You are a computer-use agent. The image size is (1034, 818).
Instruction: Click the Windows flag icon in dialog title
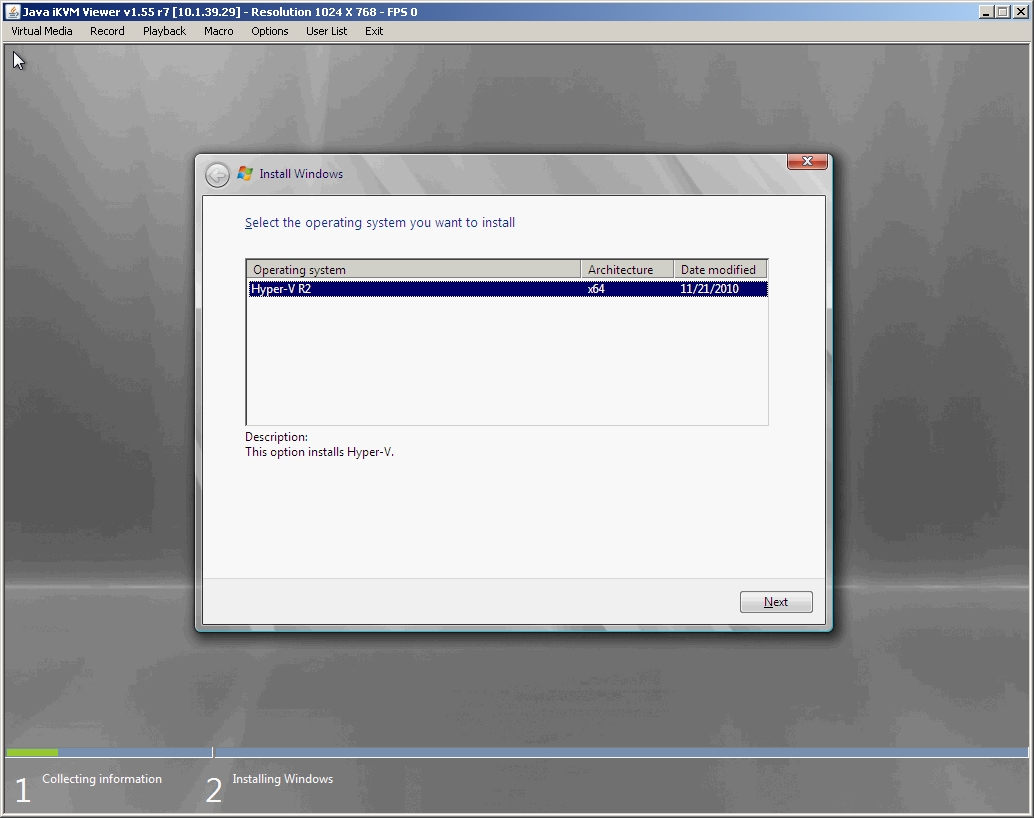click(x=245, y=173)
